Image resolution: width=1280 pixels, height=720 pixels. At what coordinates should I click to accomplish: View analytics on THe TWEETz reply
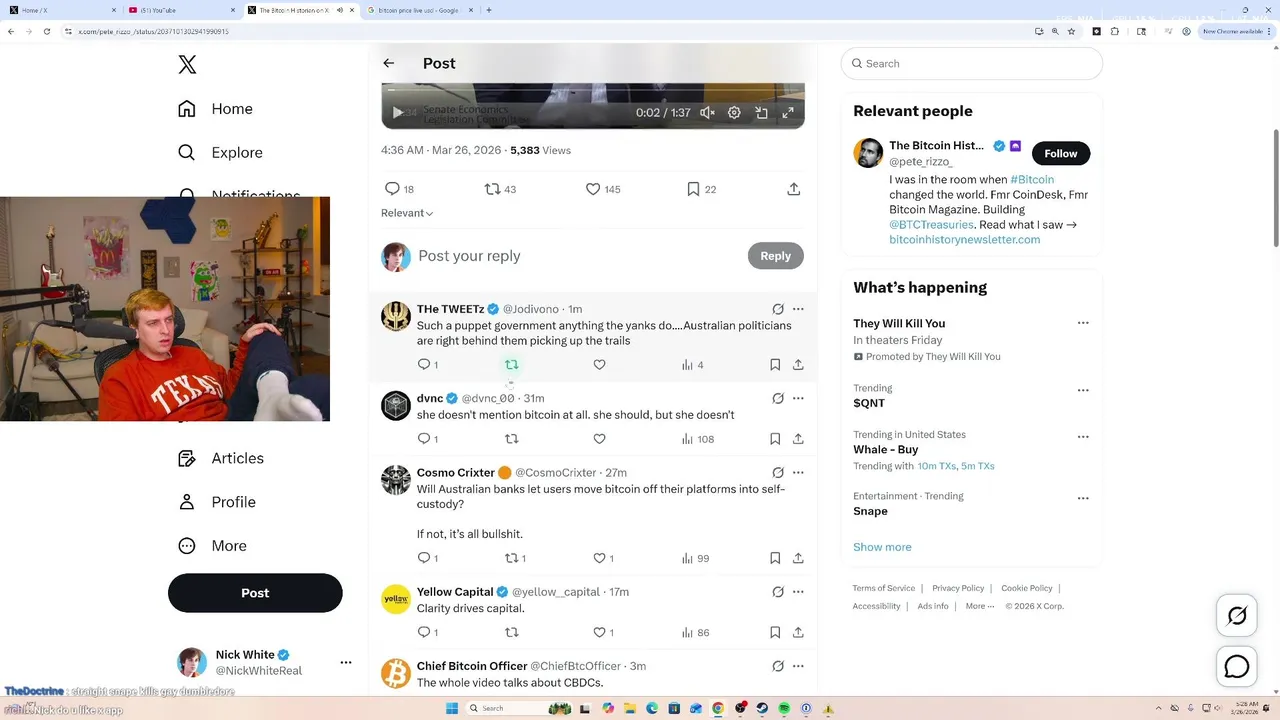click(x=693, y=365)
